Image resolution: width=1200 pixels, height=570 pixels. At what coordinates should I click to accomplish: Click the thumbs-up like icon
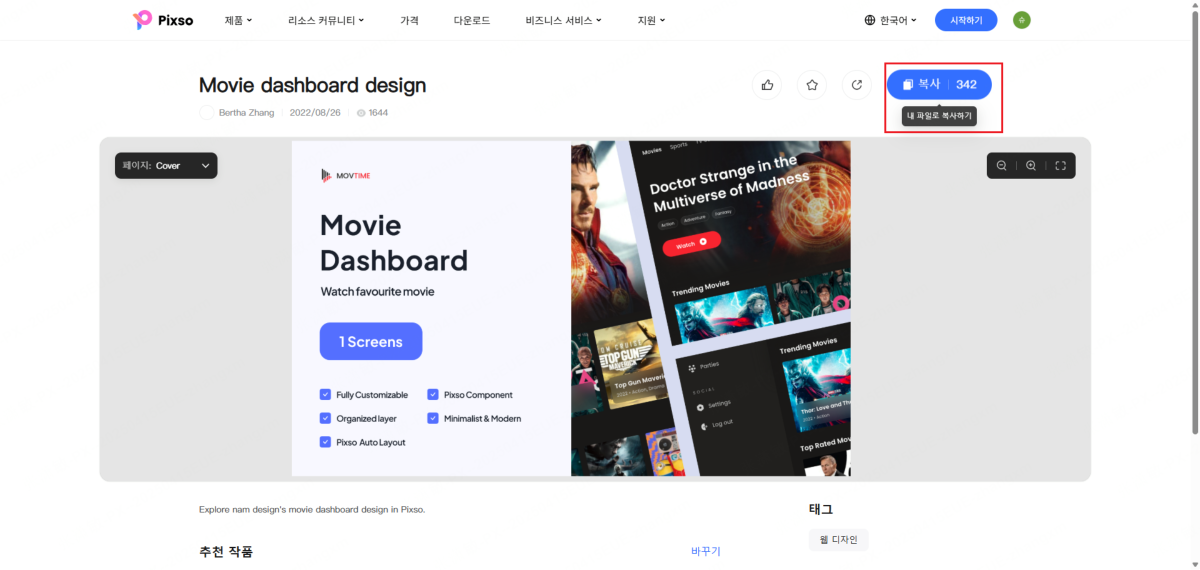[x=767, y=85]
